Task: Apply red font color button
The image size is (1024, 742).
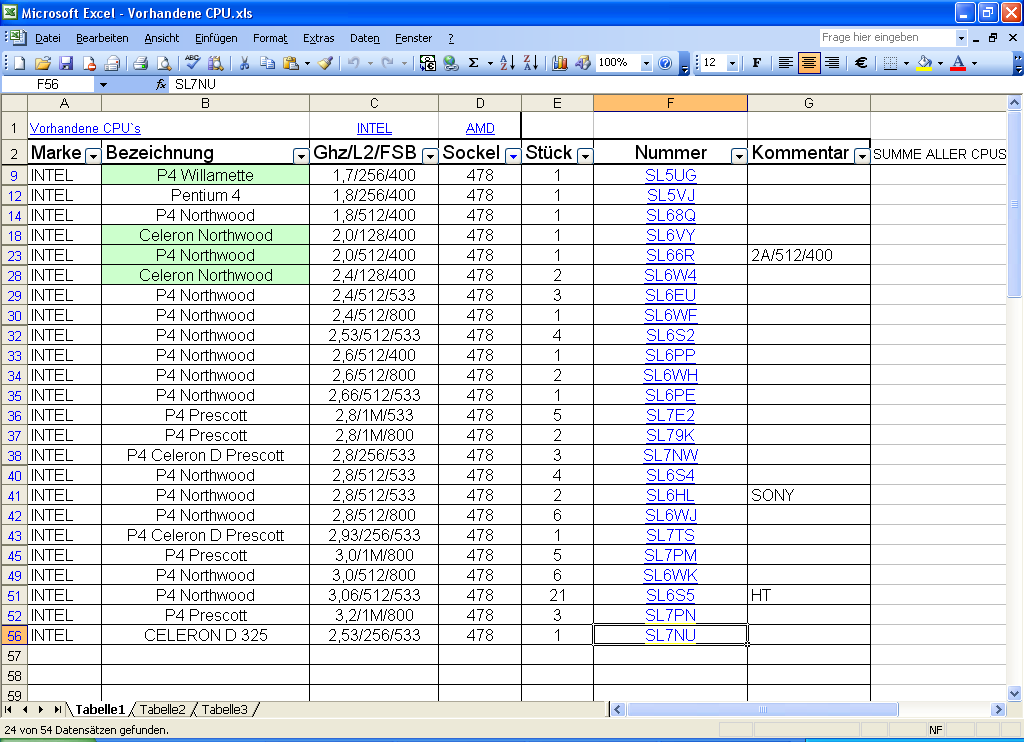Action: tap(958, 63)
